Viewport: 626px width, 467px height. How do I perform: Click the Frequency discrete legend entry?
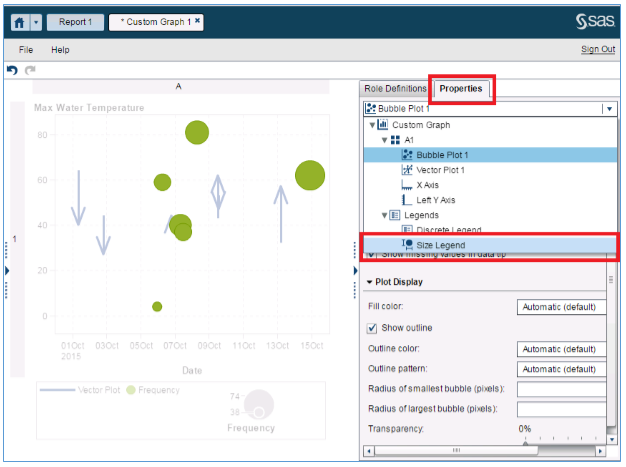click(x=153, y=390)
